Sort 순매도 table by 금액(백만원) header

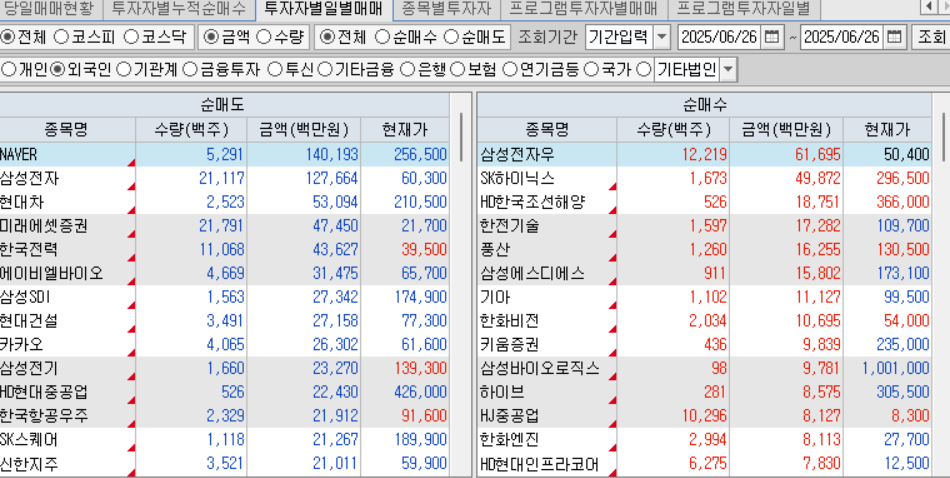pyautogui.click(x=304, y=130)
